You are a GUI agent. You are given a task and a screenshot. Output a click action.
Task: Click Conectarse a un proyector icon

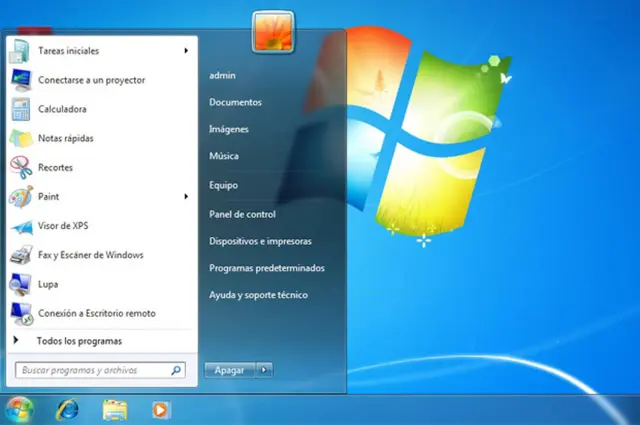(x=21, y=80)
